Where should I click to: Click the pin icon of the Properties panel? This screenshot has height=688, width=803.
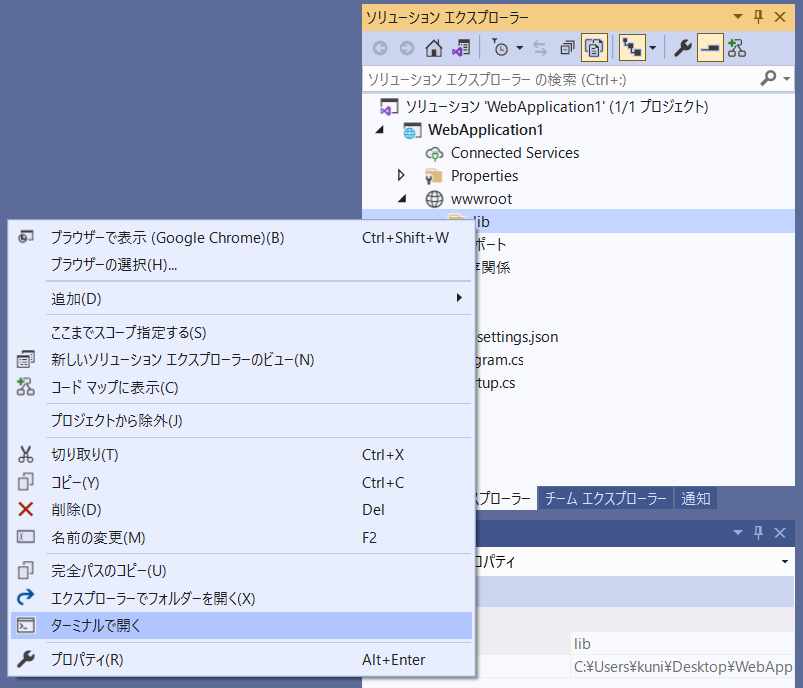click(x=758, y=533)
